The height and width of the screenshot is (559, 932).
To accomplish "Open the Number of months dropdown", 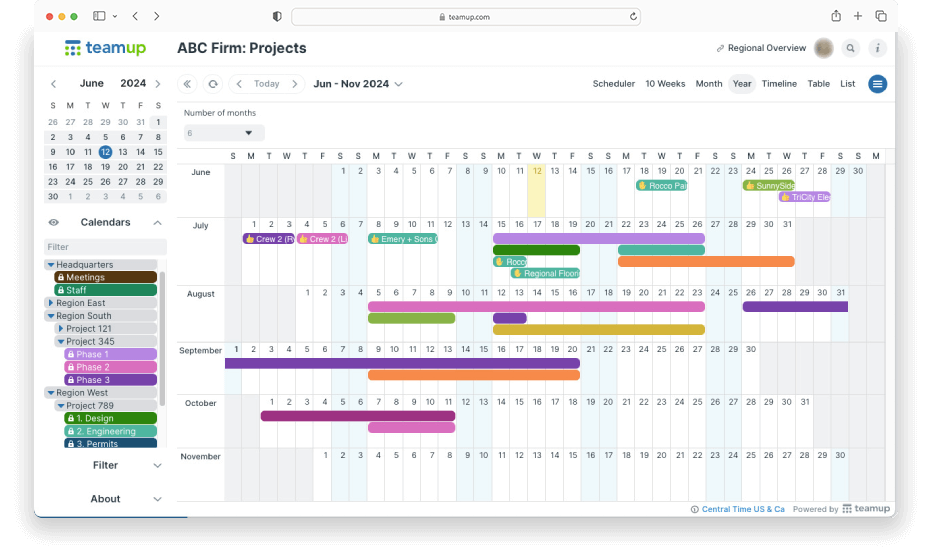I will tap(224, 132).
